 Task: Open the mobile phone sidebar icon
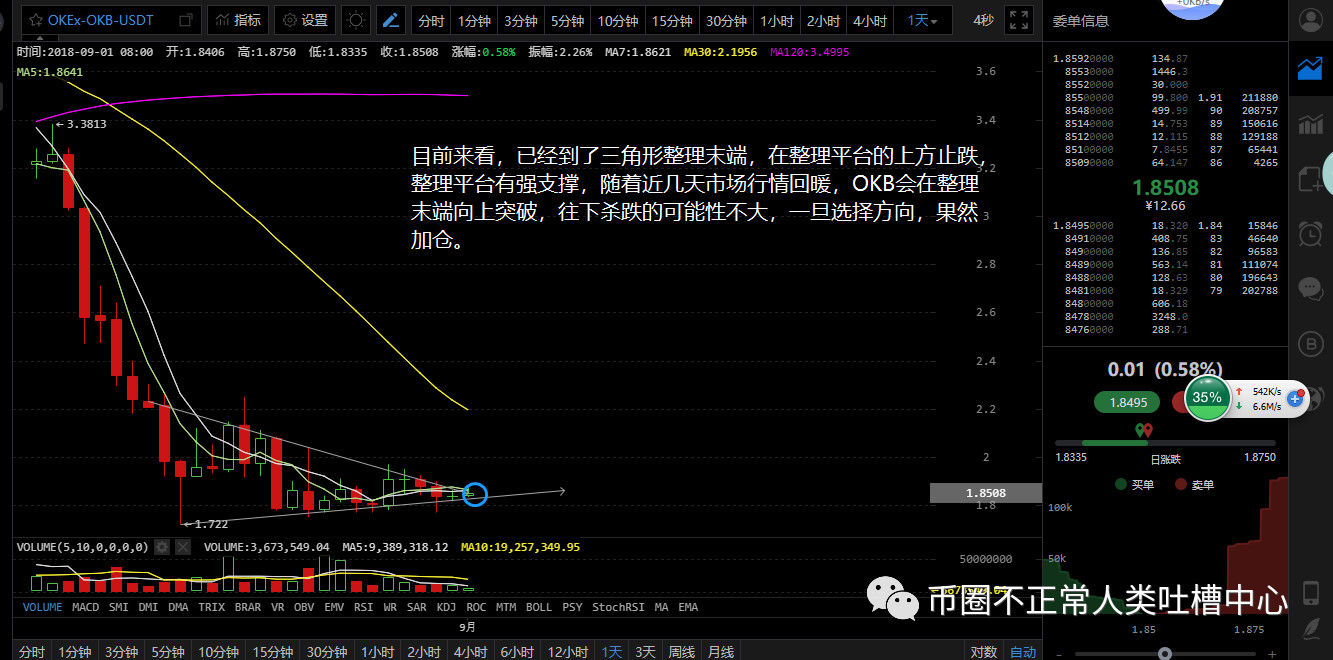1310,592
